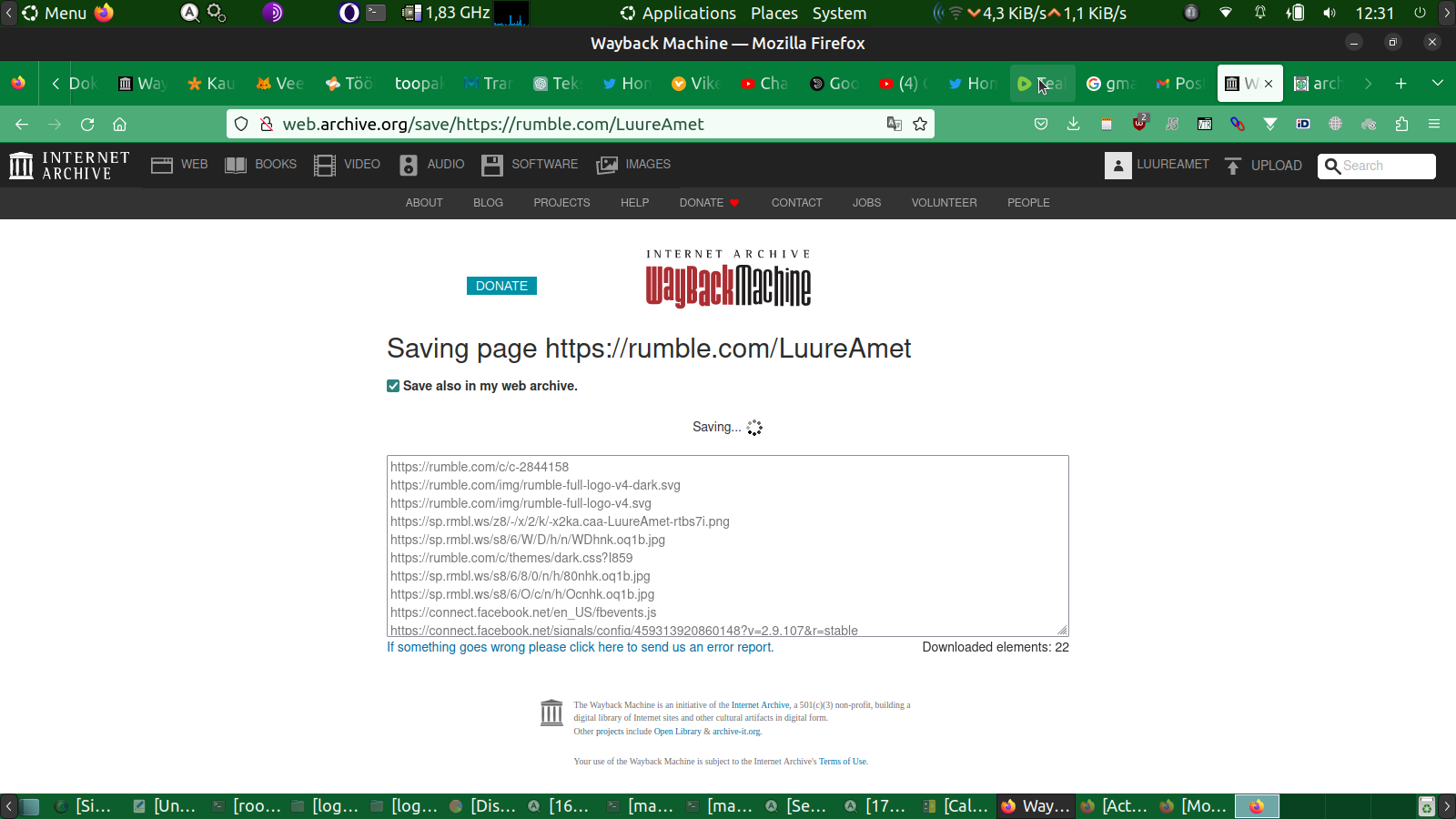The image size is (1456, 819).
Task: Open the Internet Archive Books section
Action: click(x=260, y=165)
